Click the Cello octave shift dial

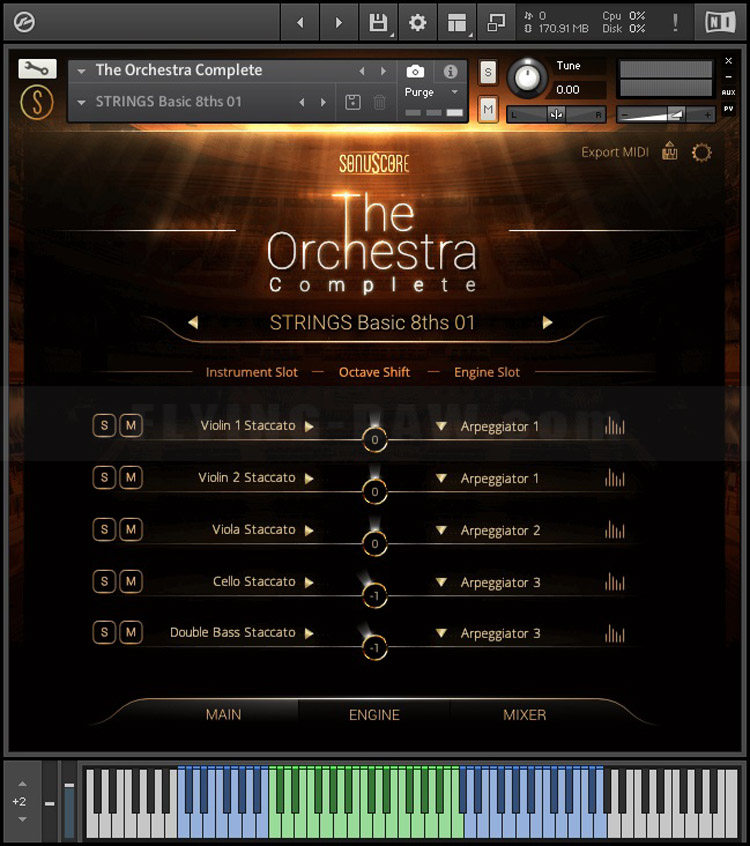coord(374,596)
